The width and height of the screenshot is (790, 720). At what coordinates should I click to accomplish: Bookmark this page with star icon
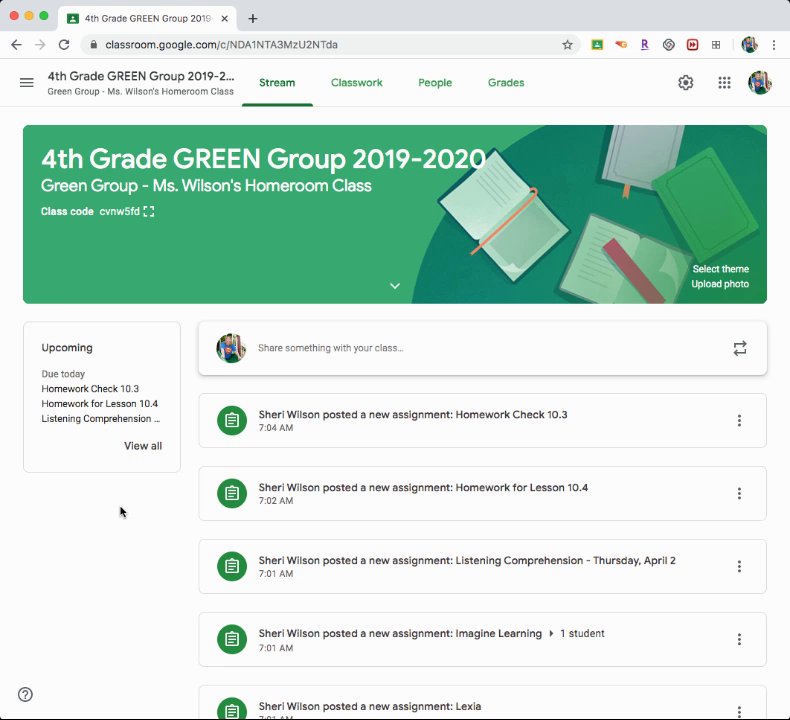(567, 45)
